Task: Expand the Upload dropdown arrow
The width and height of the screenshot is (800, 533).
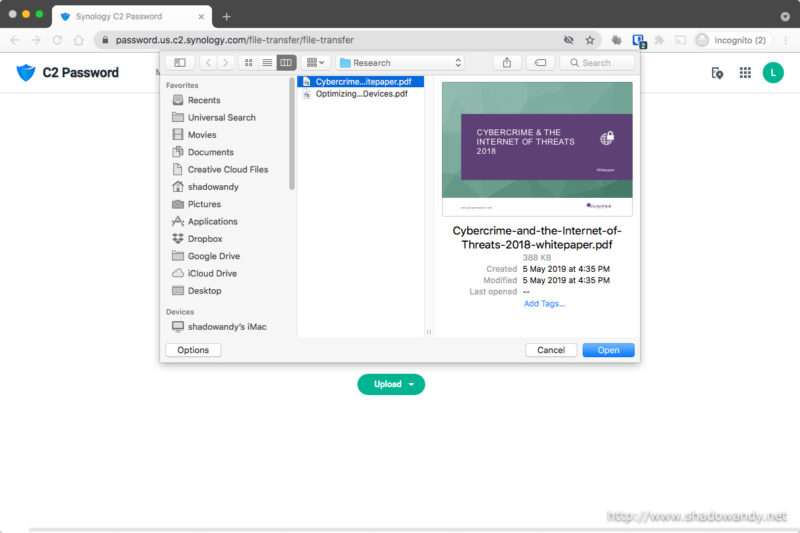Action: tap(411, 384)
